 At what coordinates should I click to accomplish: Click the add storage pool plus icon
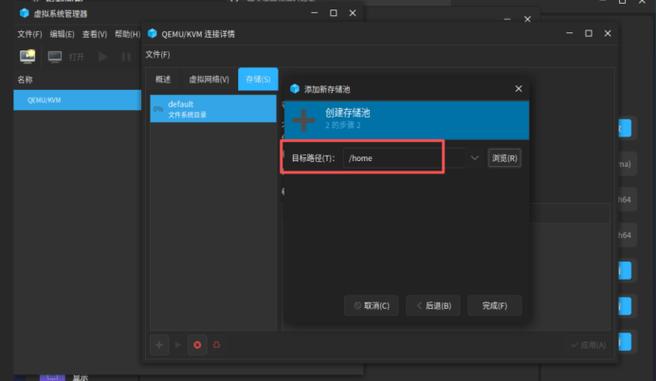point(159,345)
